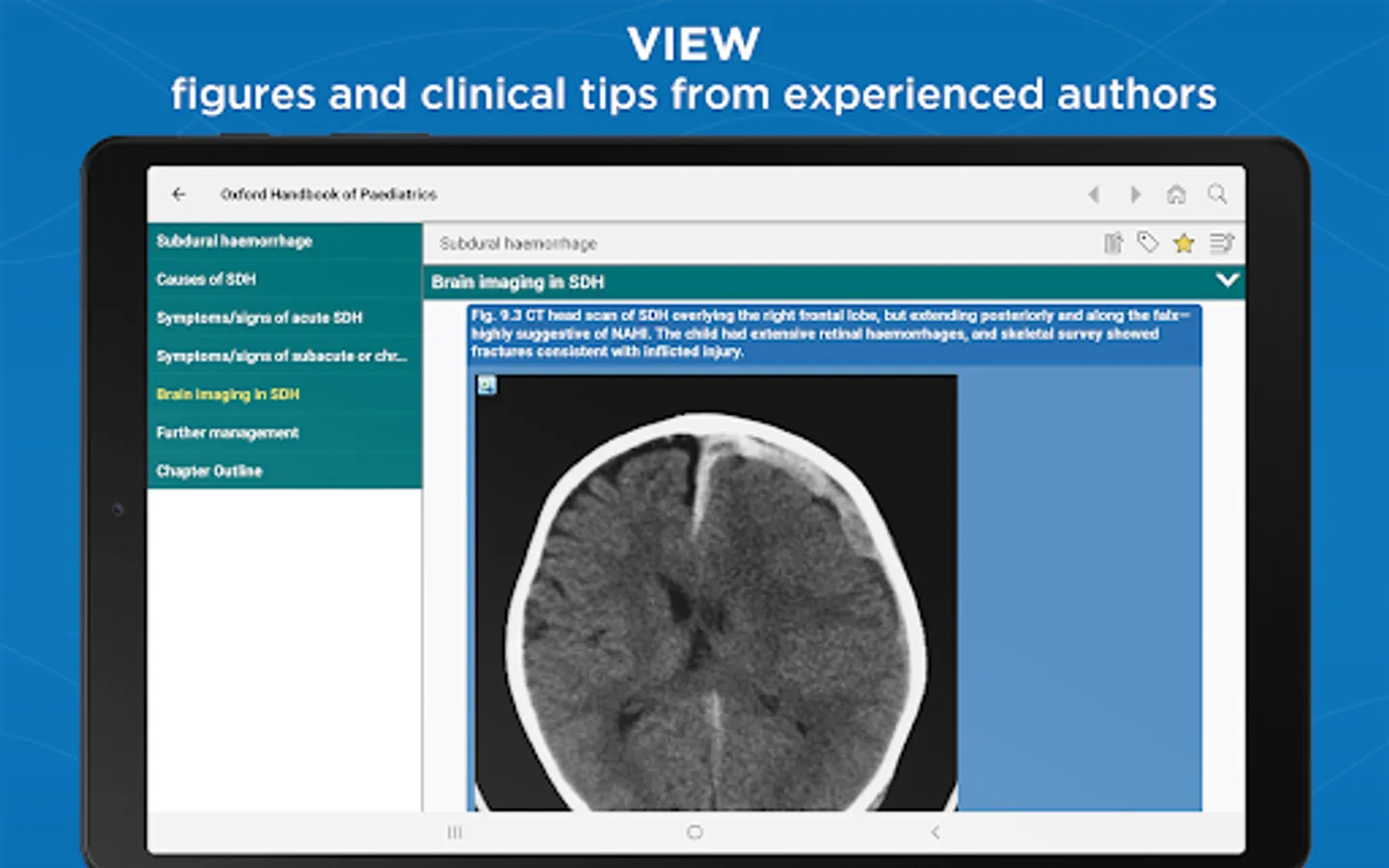The image size is (1389, 868).
Task: Tap the Fig. 9.3 caption text
Action: [x=830, y=334]
